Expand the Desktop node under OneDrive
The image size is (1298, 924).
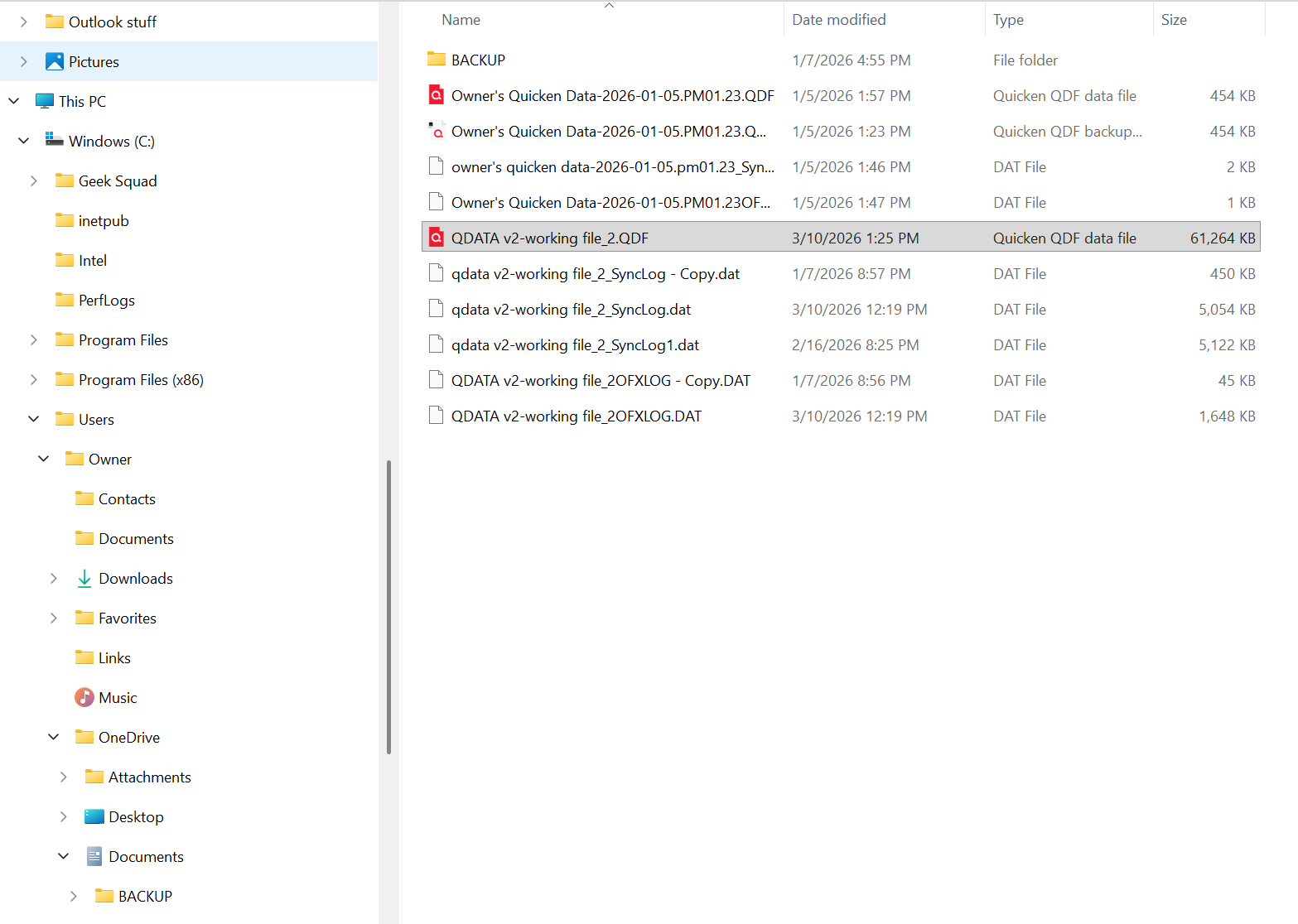[63, 817]
